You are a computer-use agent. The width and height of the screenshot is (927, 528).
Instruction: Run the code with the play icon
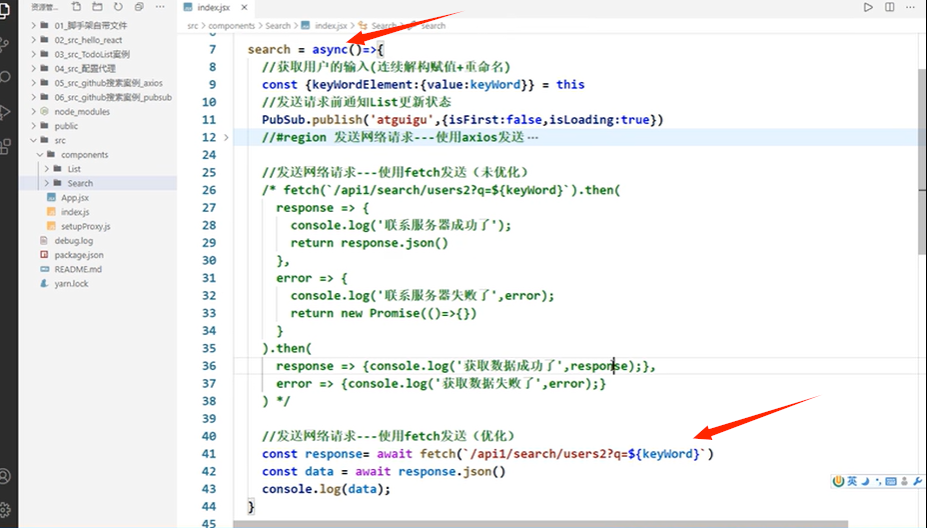(x=868, y=7)
